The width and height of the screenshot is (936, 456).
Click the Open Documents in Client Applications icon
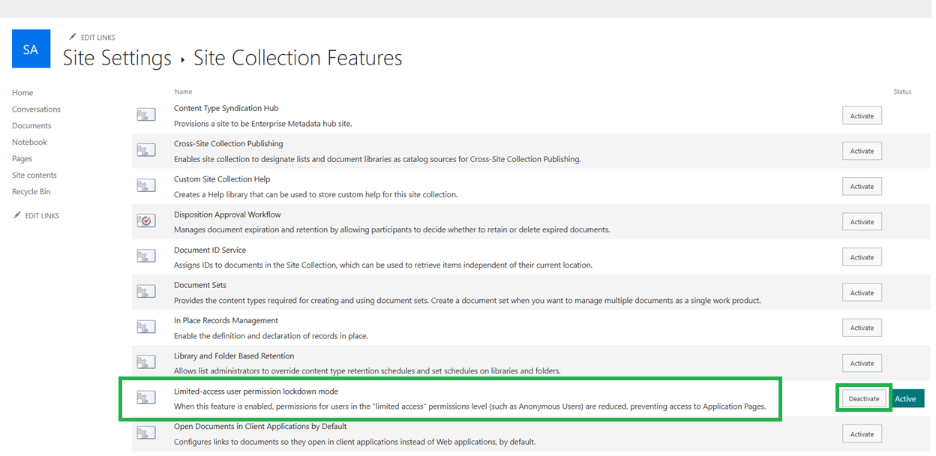pyautogui.click(x=146, y=434)
